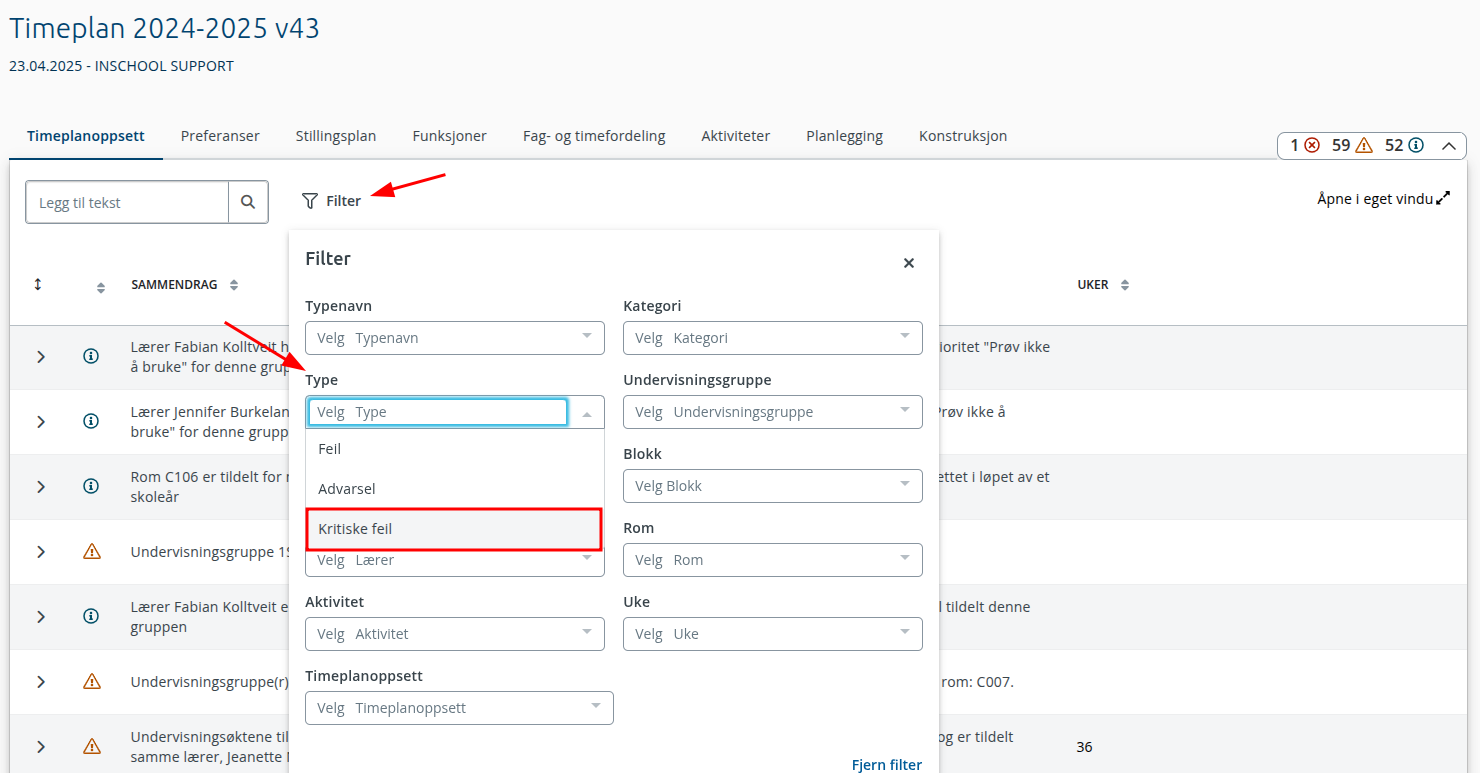This screenshot has height=773, width=1480.
Task: Open the Stillingsplan tab
Action: click(336, 136)
